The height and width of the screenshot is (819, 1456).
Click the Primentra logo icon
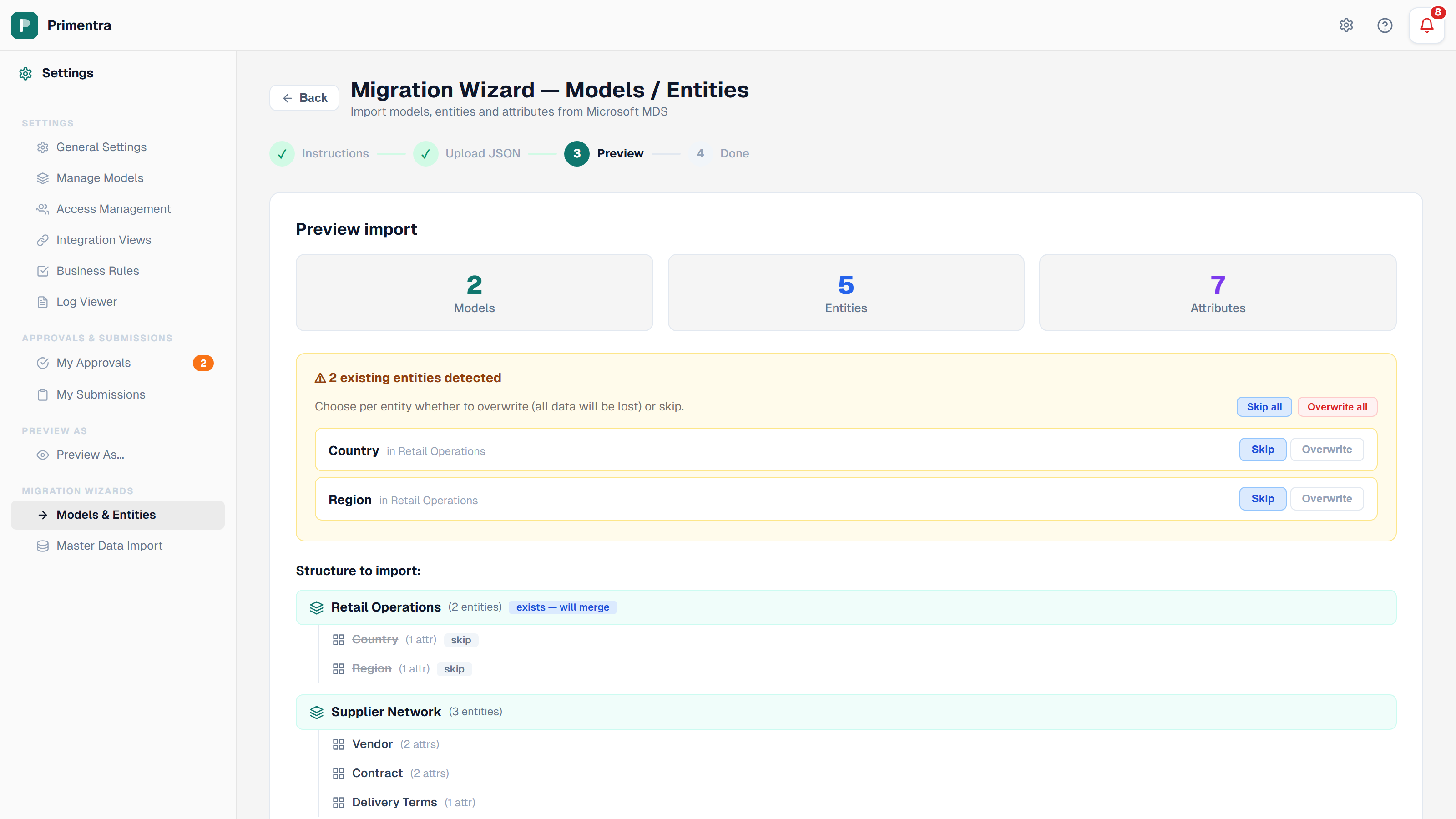(24, 25)
